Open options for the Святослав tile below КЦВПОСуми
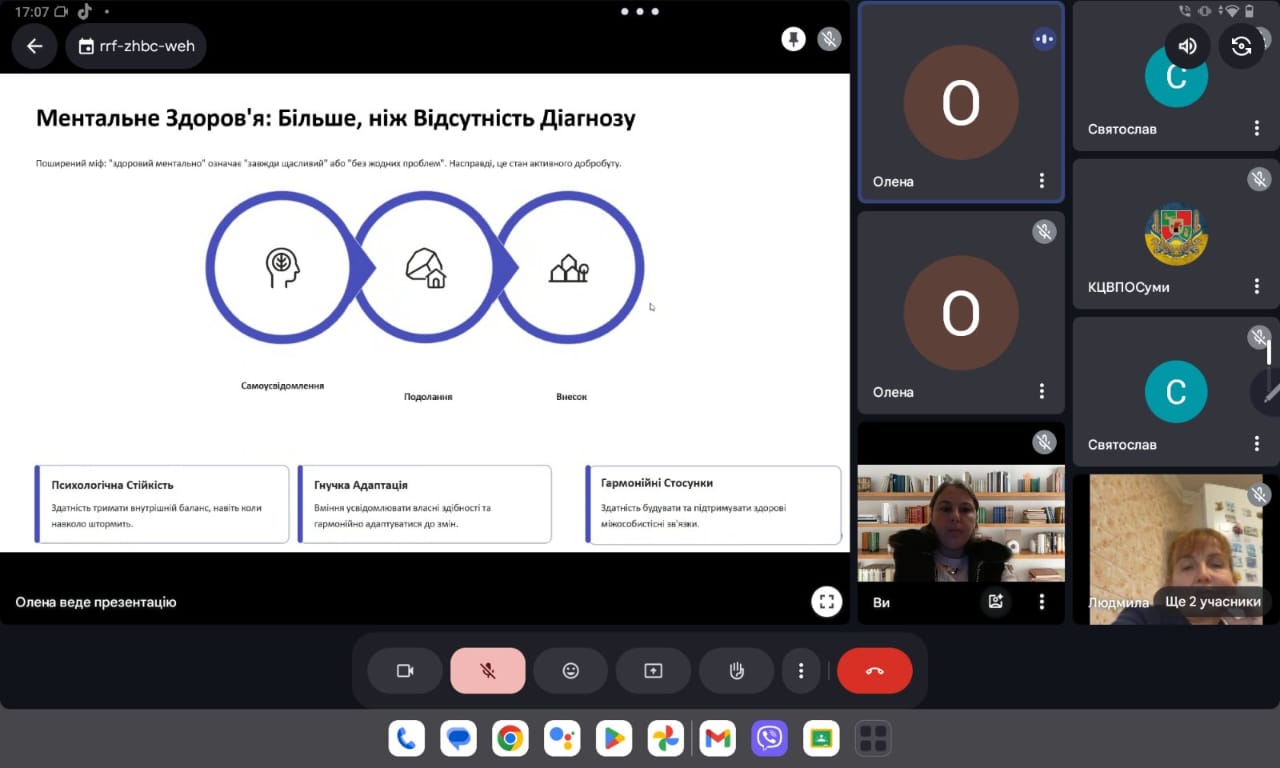 1257,445
